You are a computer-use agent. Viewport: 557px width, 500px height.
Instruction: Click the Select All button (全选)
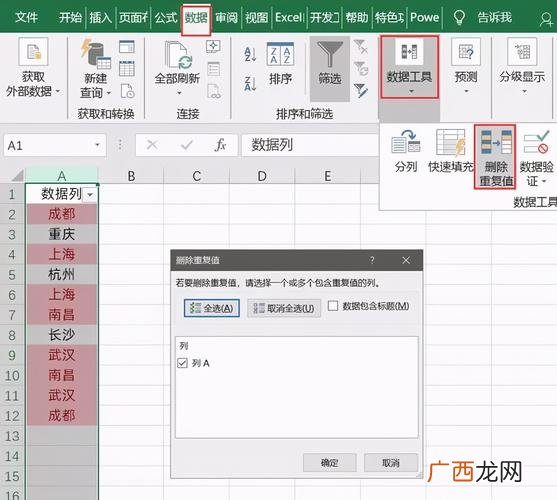point(212,308)
